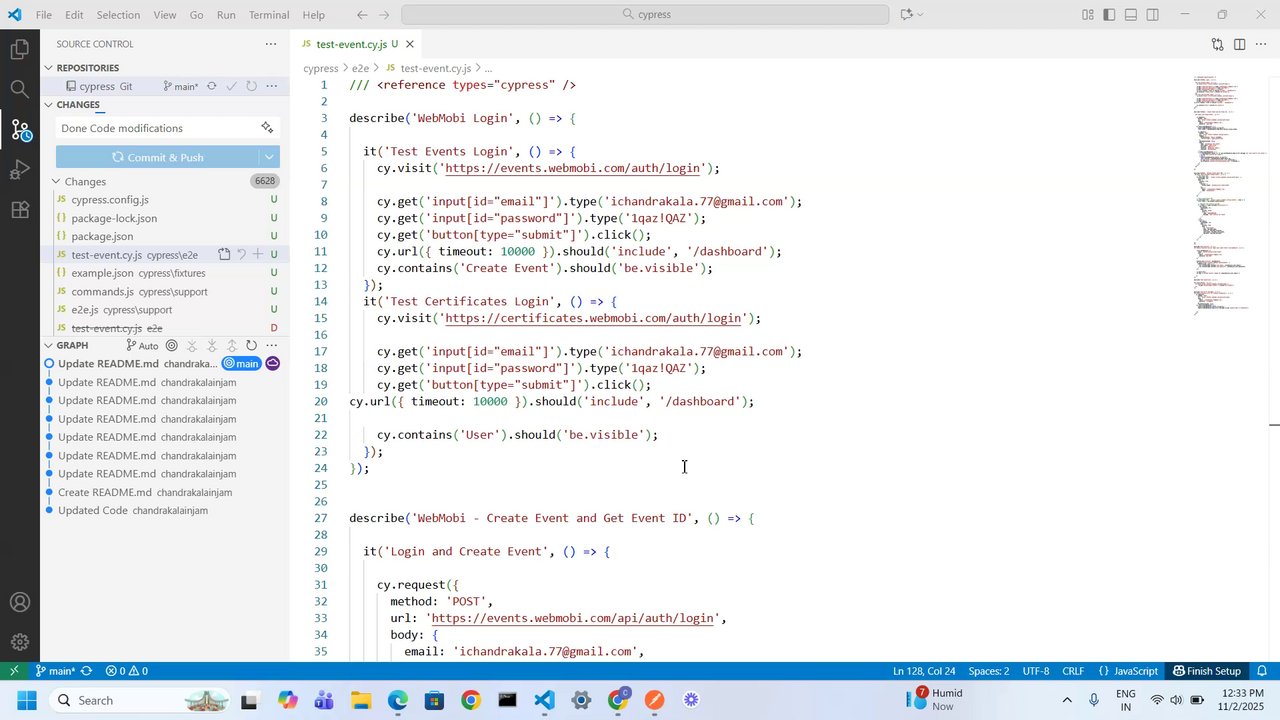Image resolution: width=1280 pixels, height=720 pixels.
Task: Synchronize changes for cypress repository
Action: (x=211, y=86)
